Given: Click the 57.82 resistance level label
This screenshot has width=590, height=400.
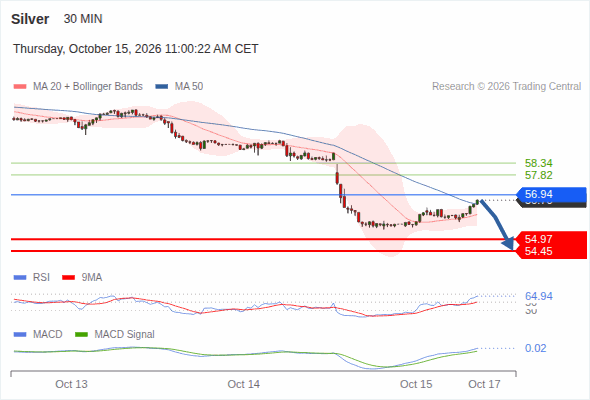Looking at the screenshot, I should (539, 175).
